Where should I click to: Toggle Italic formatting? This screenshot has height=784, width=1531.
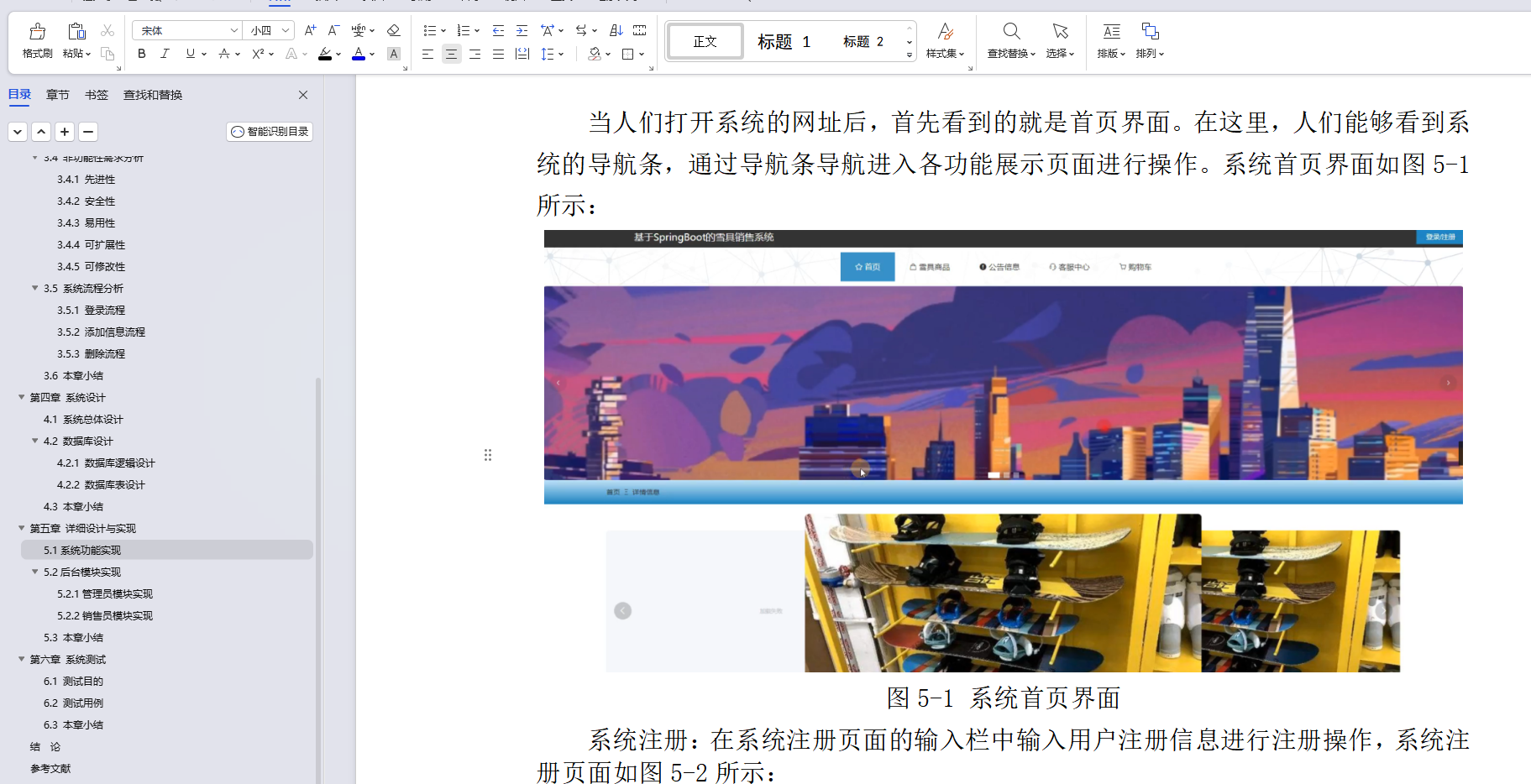[x=165, y=54]
